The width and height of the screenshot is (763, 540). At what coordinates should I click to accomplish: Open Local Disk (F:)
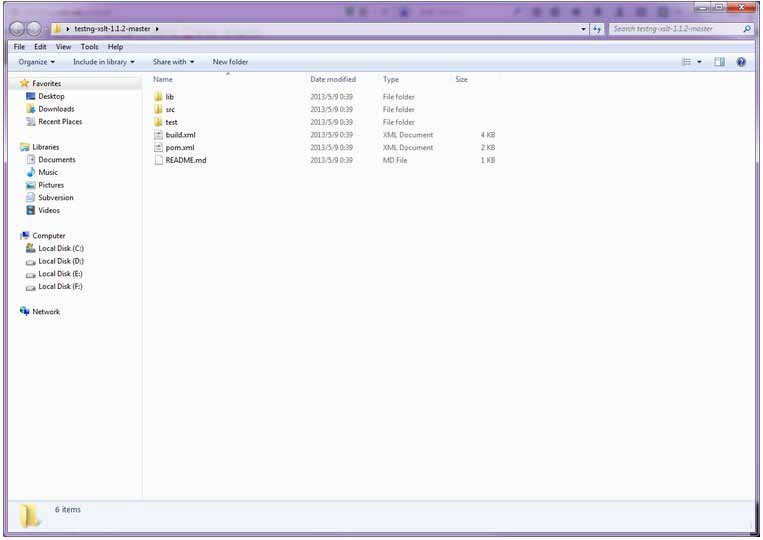[x=60, y=286]
